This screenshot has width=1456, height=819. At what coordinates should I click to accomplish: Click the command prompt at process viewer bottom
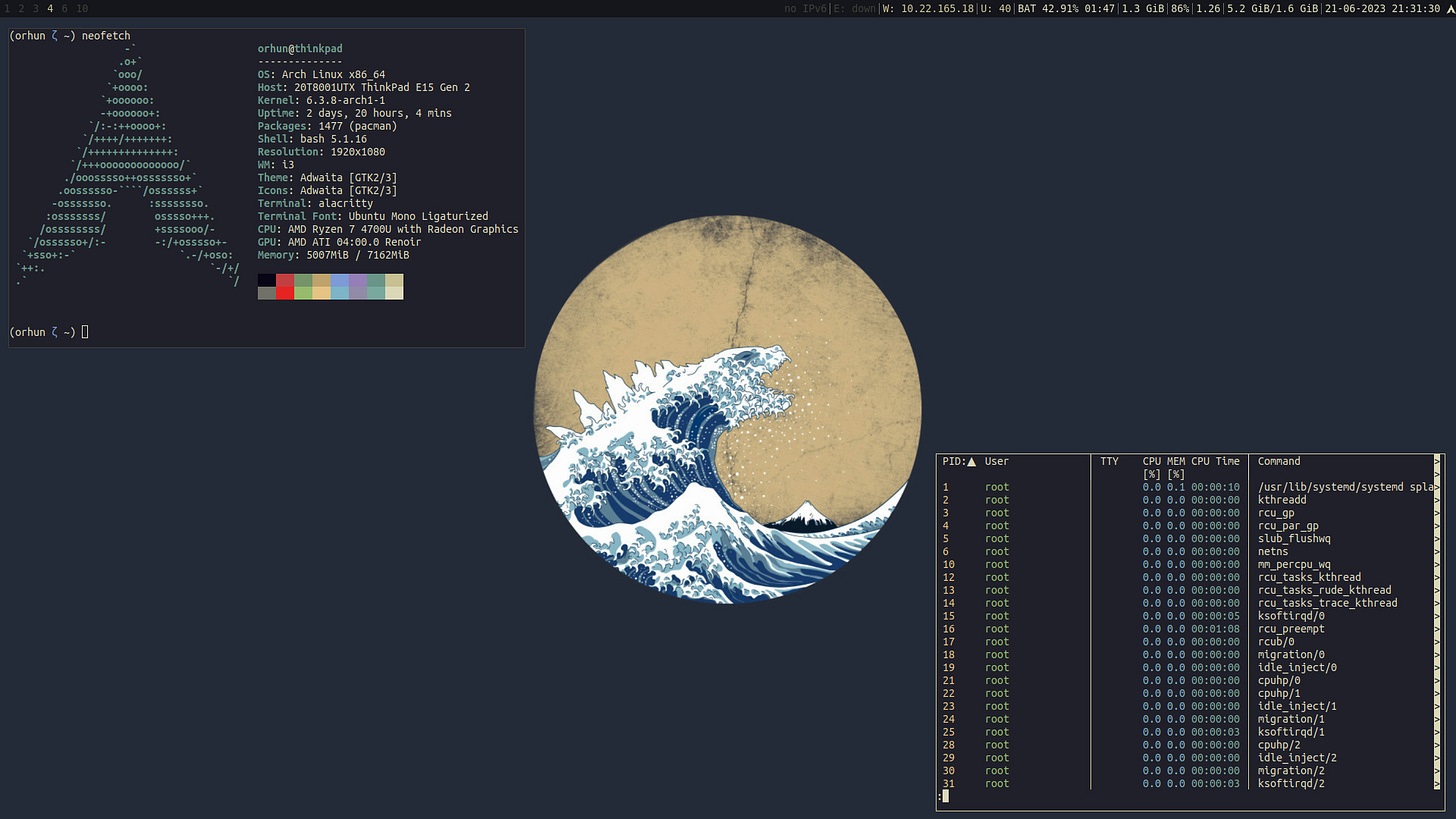(x=944, y=797)
